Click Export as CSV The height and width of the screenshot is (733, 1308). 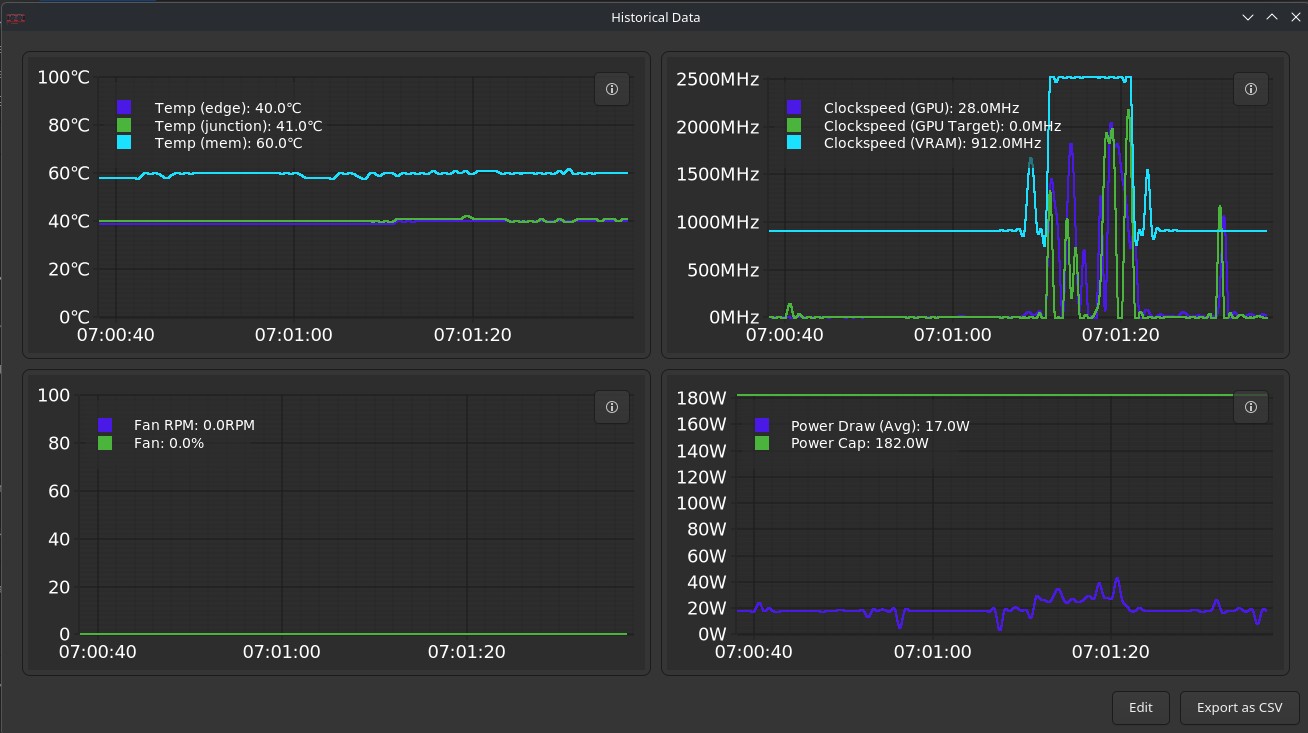click(x=1239, y=707)
